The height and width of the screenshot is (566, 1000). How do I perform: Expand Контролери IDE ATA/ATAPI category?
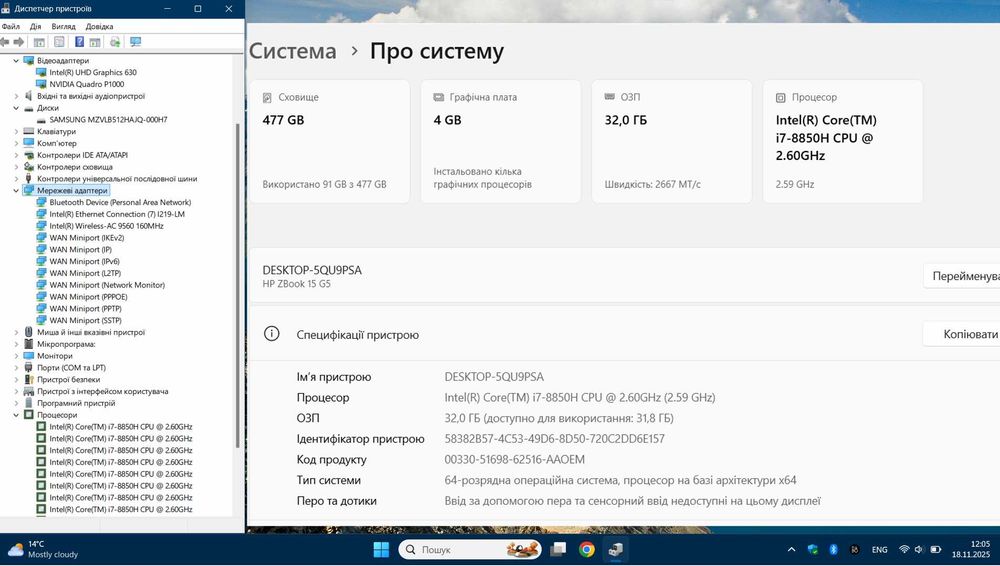[x=17, y=155]
